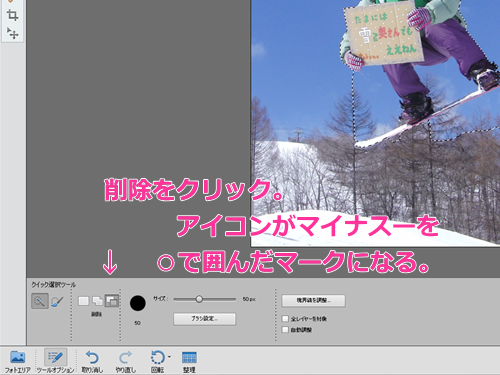The width and height of the screenshot is (500, 375).
Task: Rotate the photo with 回転
Action: (x=157, y=361)
